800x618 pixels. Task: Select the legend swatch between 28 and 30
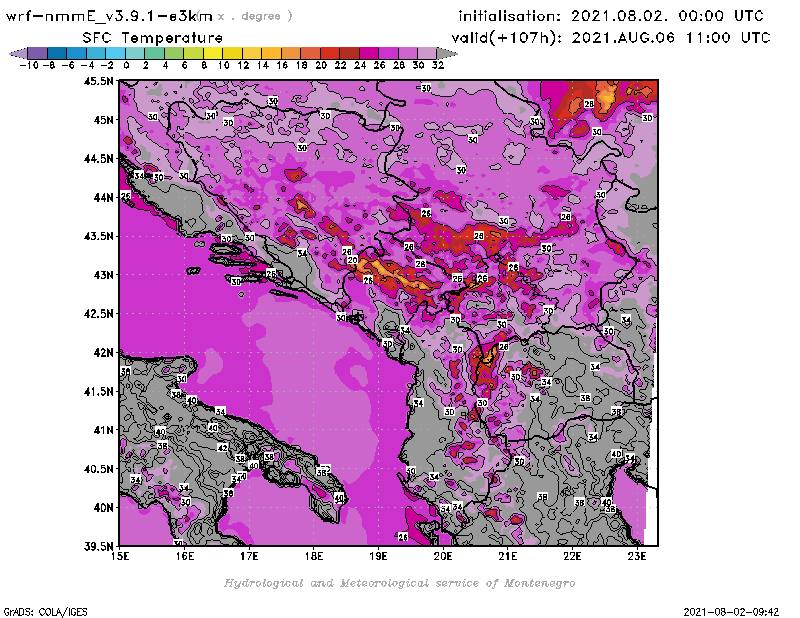click(x=408, y=53)
